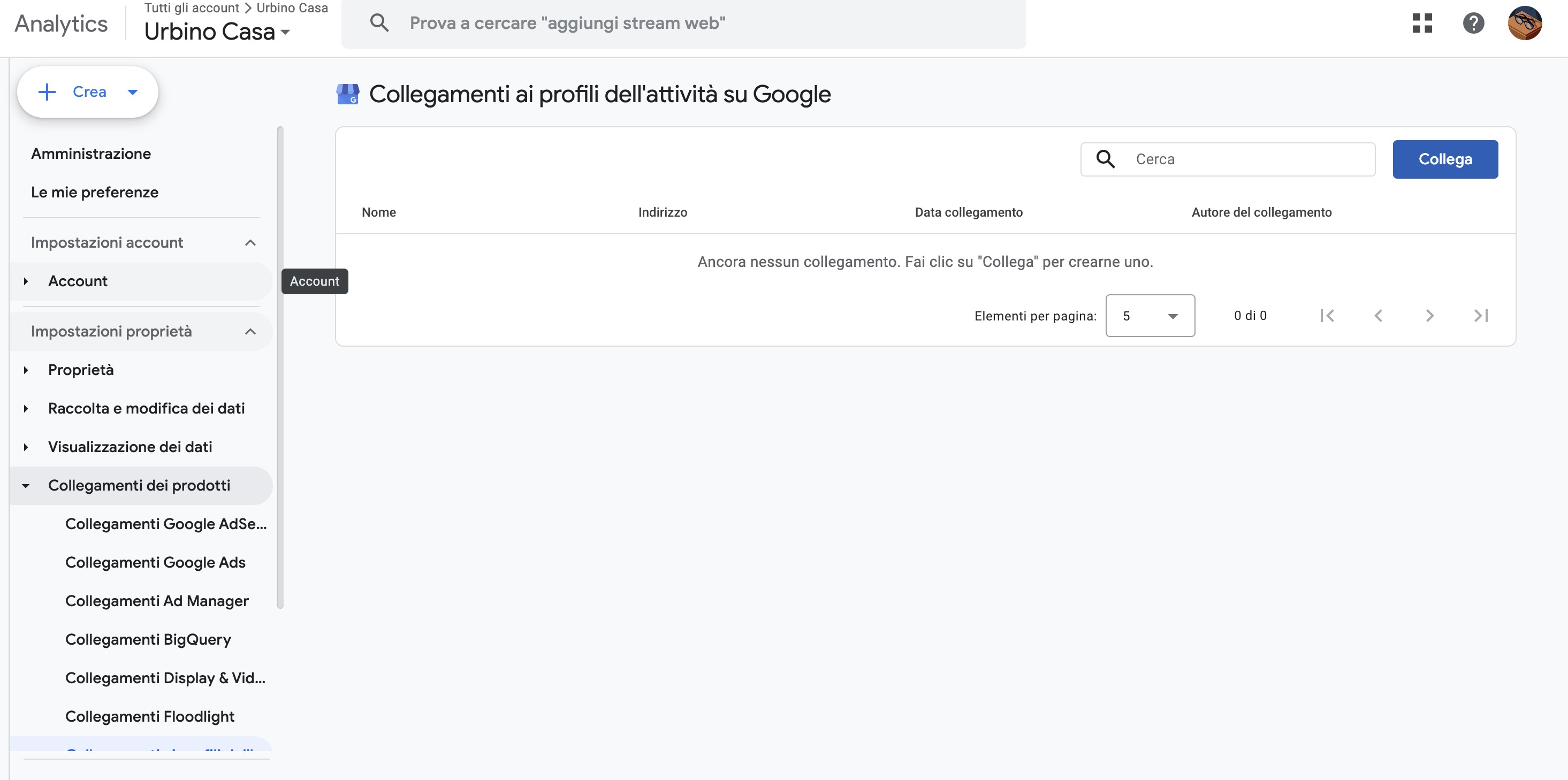Viewport: 1568px width, 780px height.
Task: Go to last page of results
Action: tap(1481, 316)
